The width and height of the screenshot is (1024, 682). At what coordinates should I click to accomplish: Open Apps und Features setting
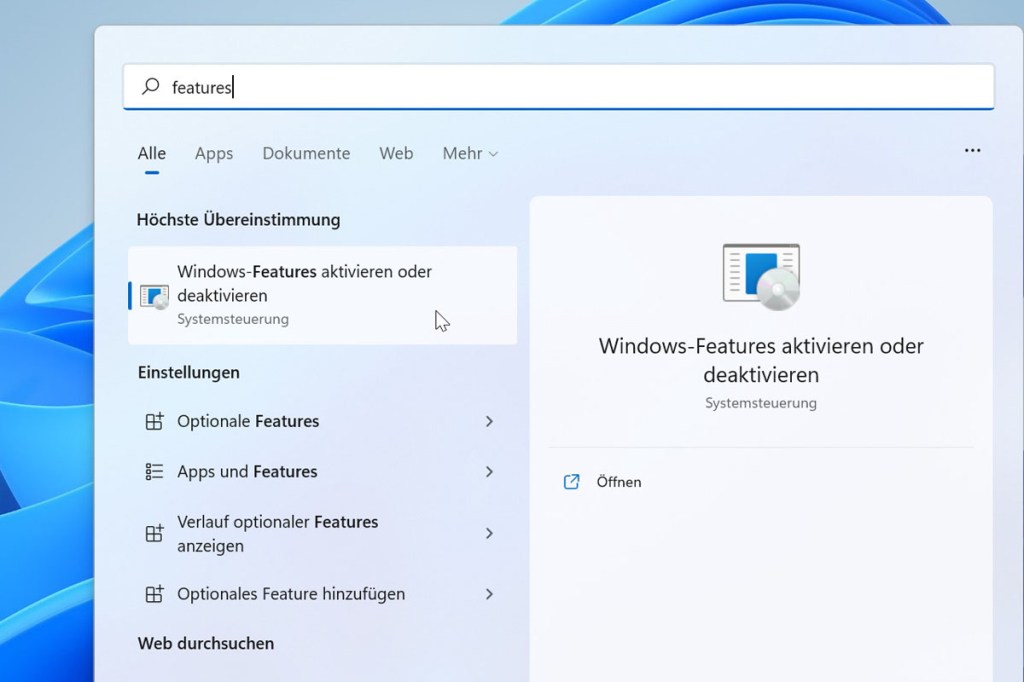pyautogui.click(x=323, y=472)
